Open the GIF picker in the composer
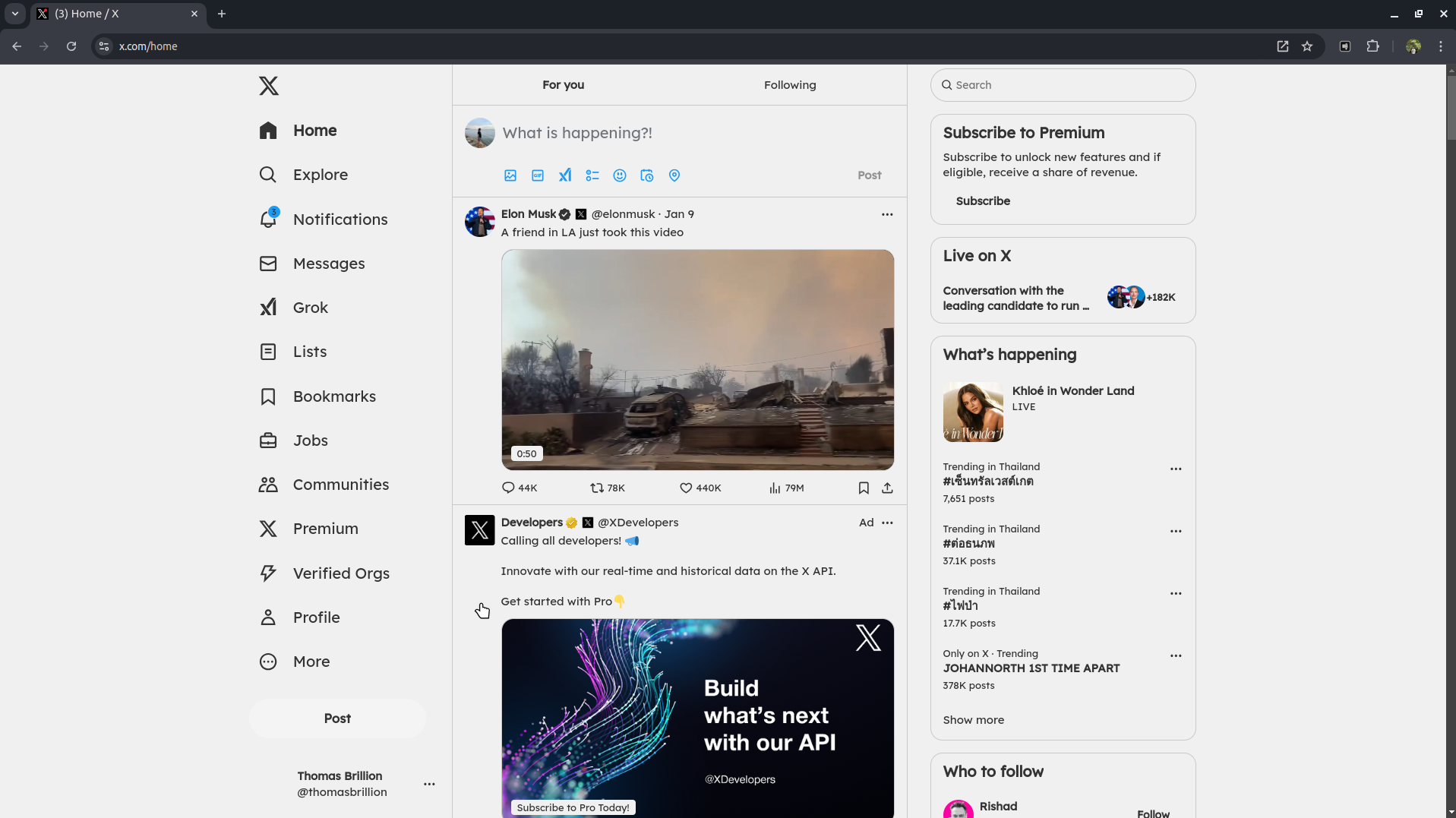 pos(537,175)
